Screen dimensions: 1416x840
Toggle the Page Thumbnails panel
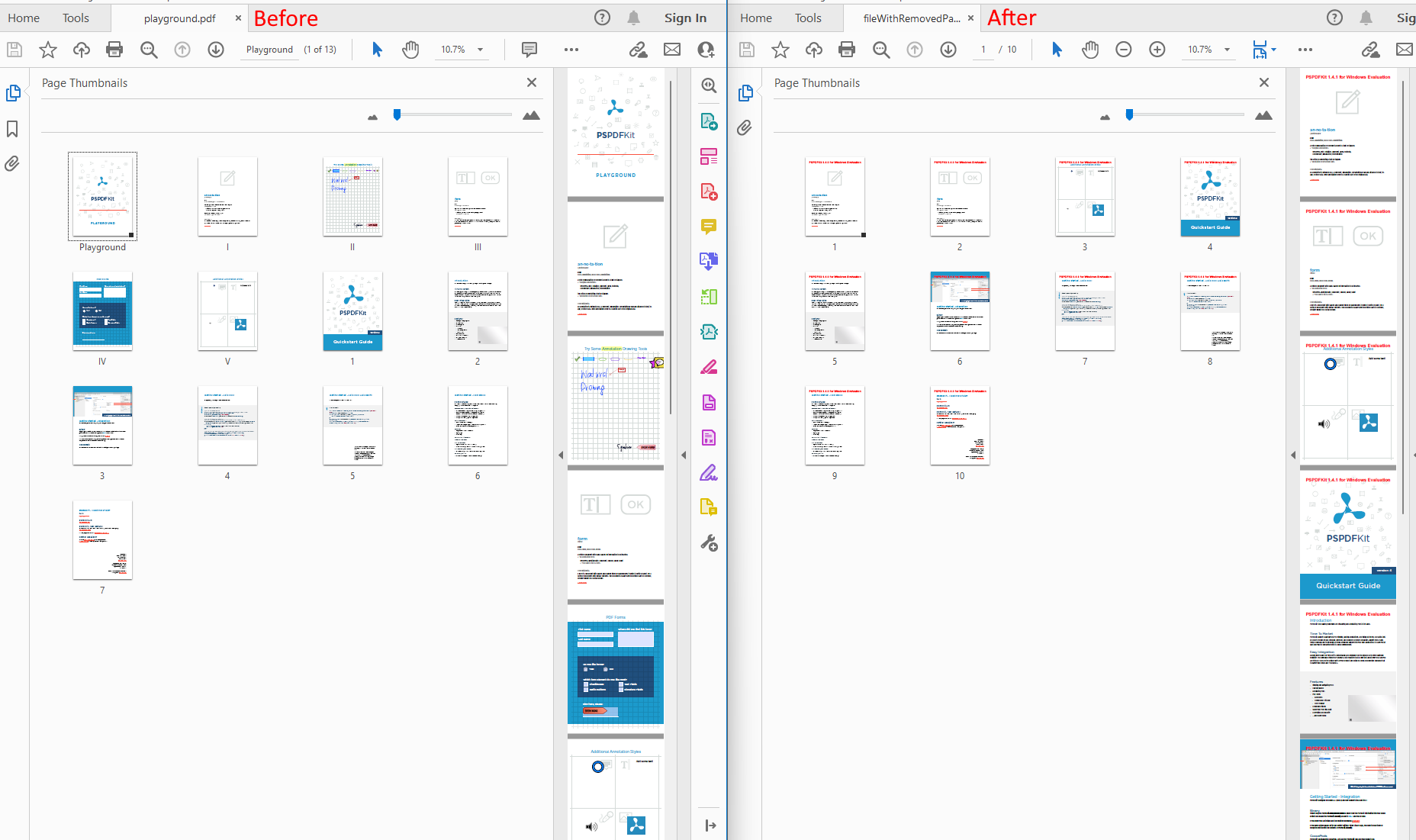13,92
